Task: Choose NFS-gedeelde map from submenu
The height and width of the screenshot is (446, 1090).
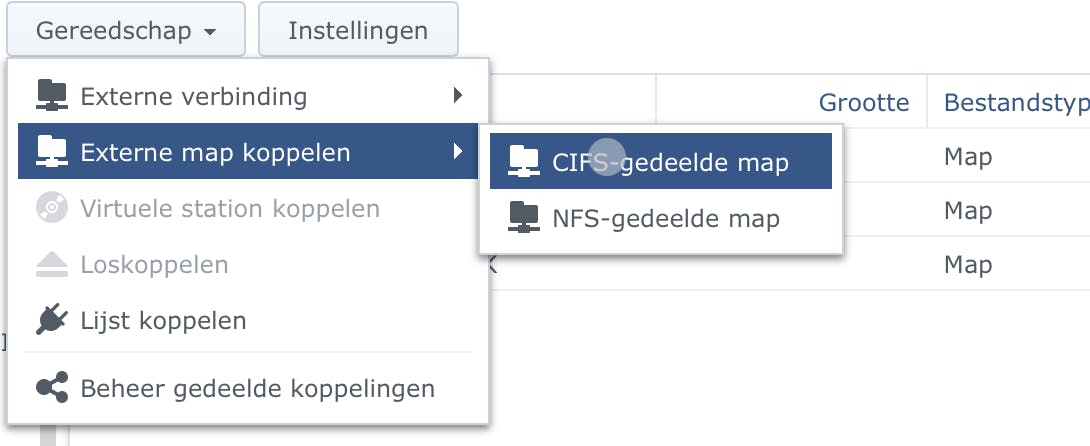Action: [666, 217]
